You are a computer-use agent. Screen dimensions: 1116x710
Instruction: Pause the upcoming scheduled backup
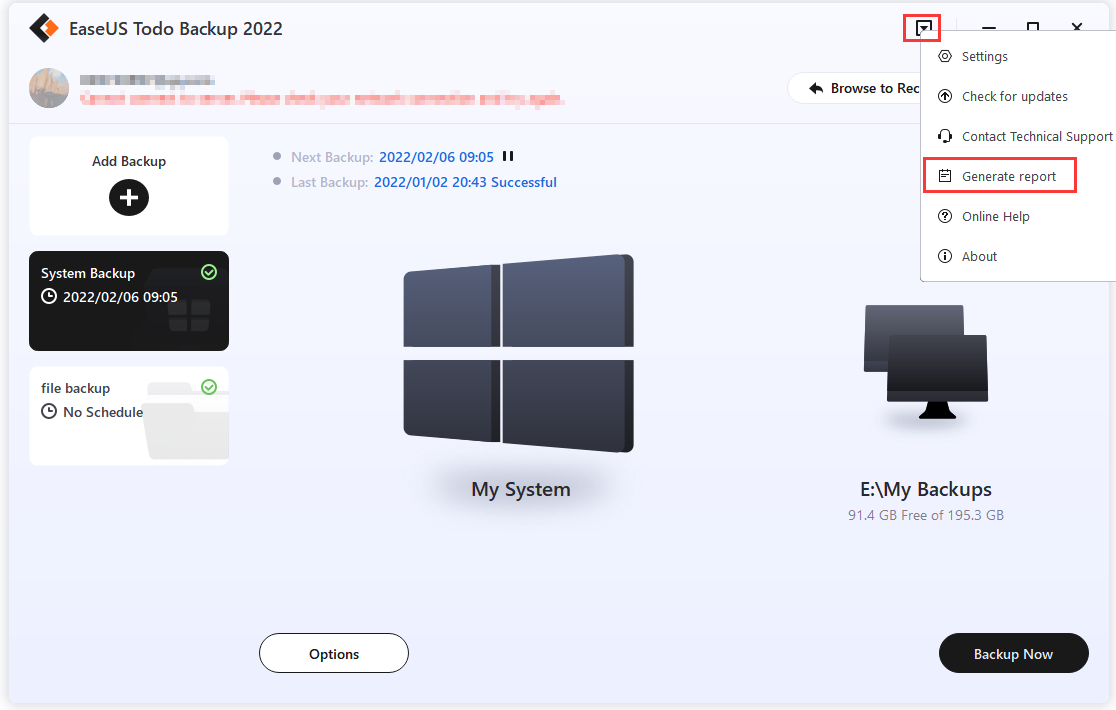[x=508, y=156]
